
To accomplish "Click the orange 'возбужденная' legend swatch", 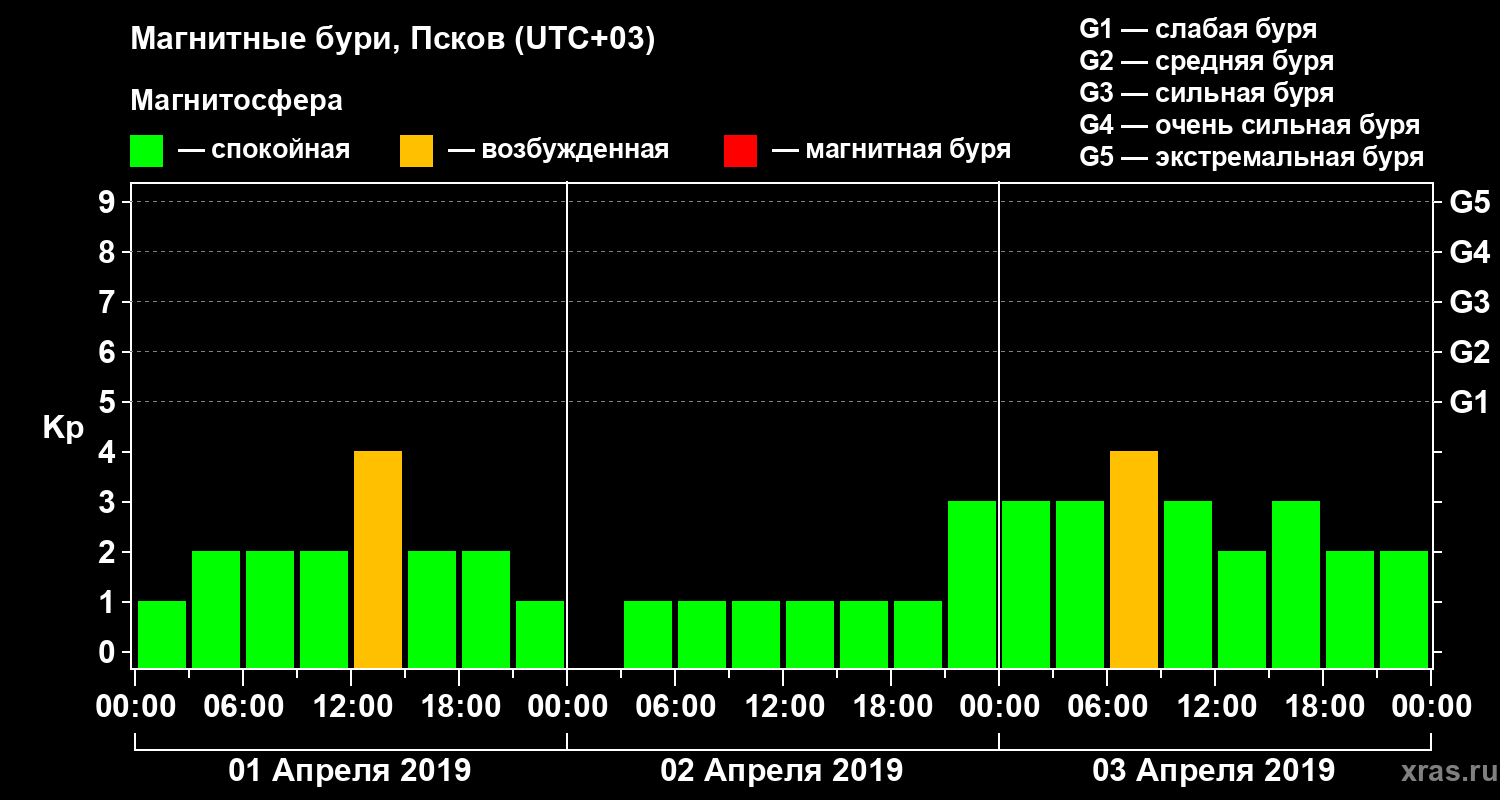I will pyautogui.click(x=416, y=151).
